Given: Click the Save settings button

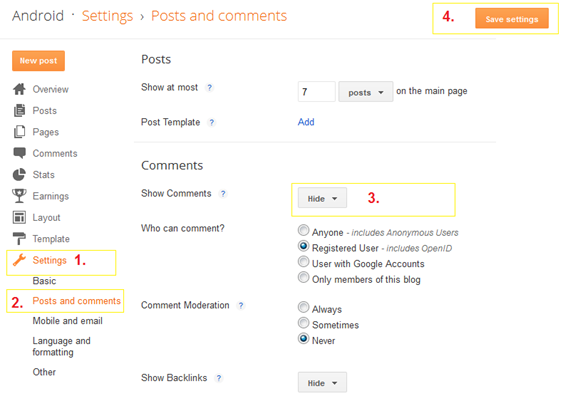Looking at the screenshot, I should (512, 19).
